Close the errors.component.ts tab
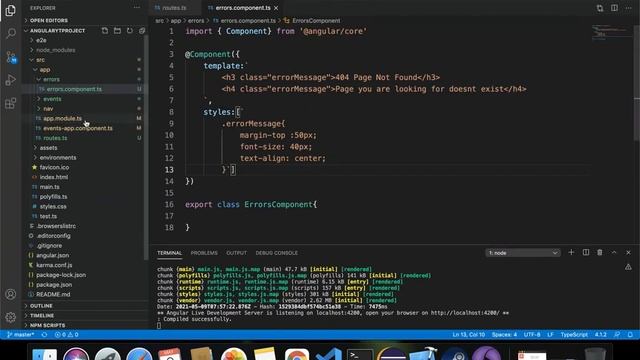This screenshot has width=640, height=360. click(x=276, y=8)
